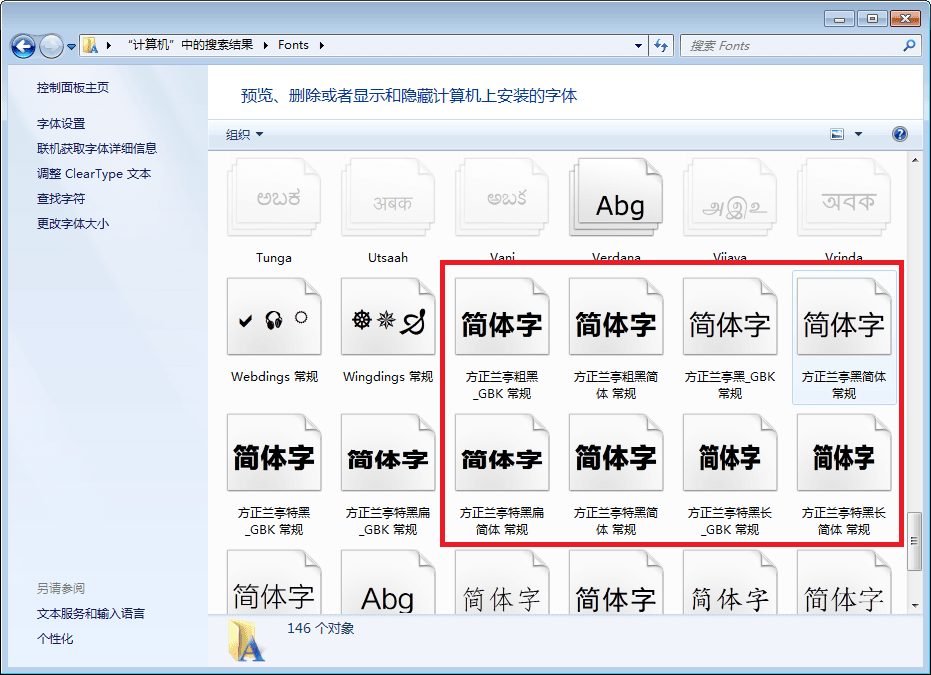The height and width of the screenshot is (675, 931).
Task: Click the Tunga font icon
Action: point(273,203)
